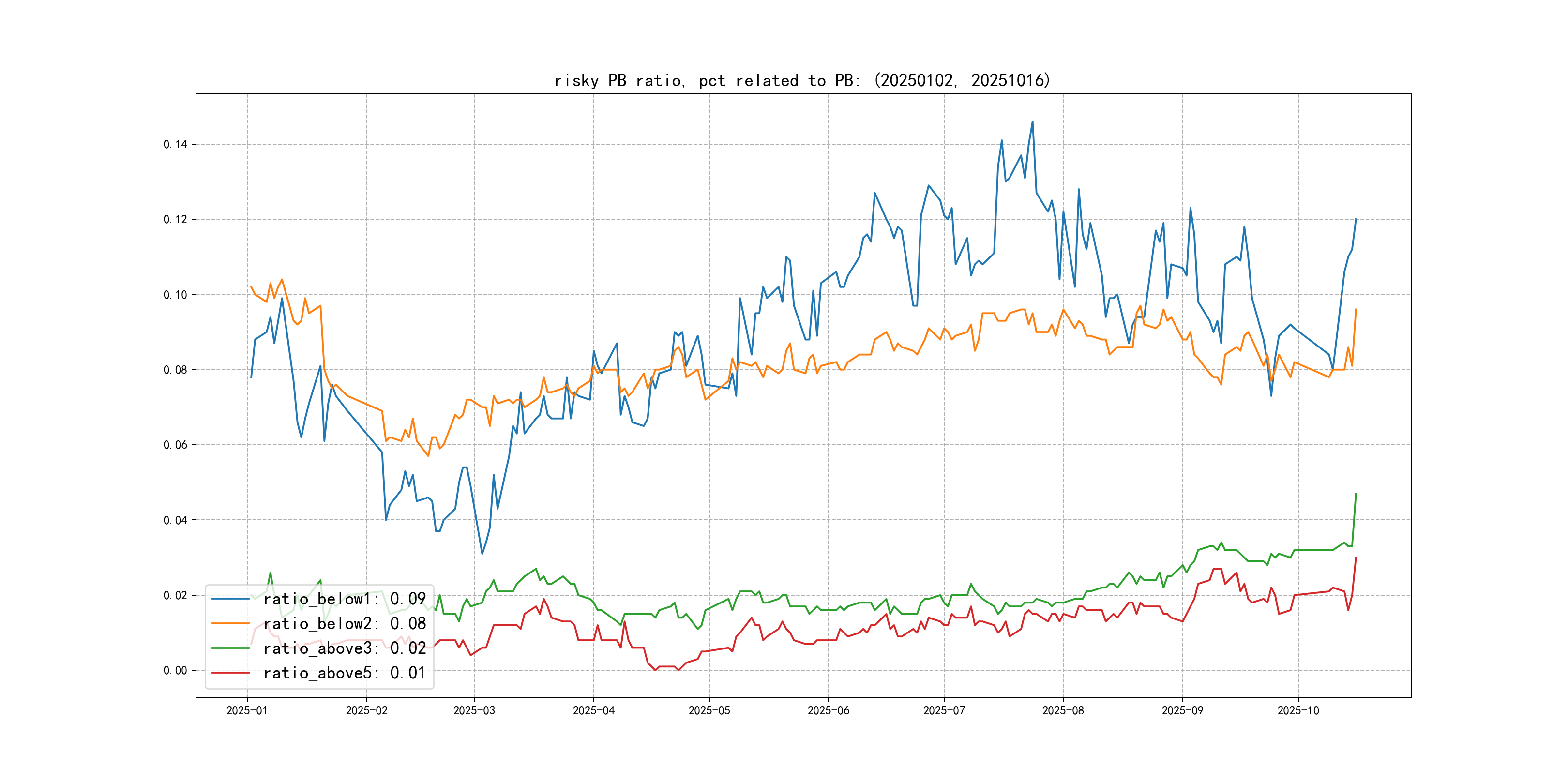The height and width of the screenshot is (784, 1568).
Task: Click the 0.10 y-axis tick label
Action: [175, 295]
